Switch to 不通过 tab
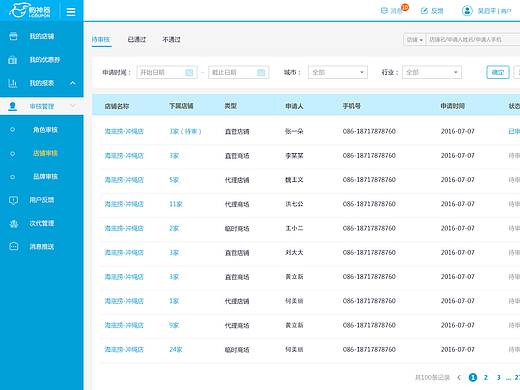 pyautogui.click(x=171, y=40)
